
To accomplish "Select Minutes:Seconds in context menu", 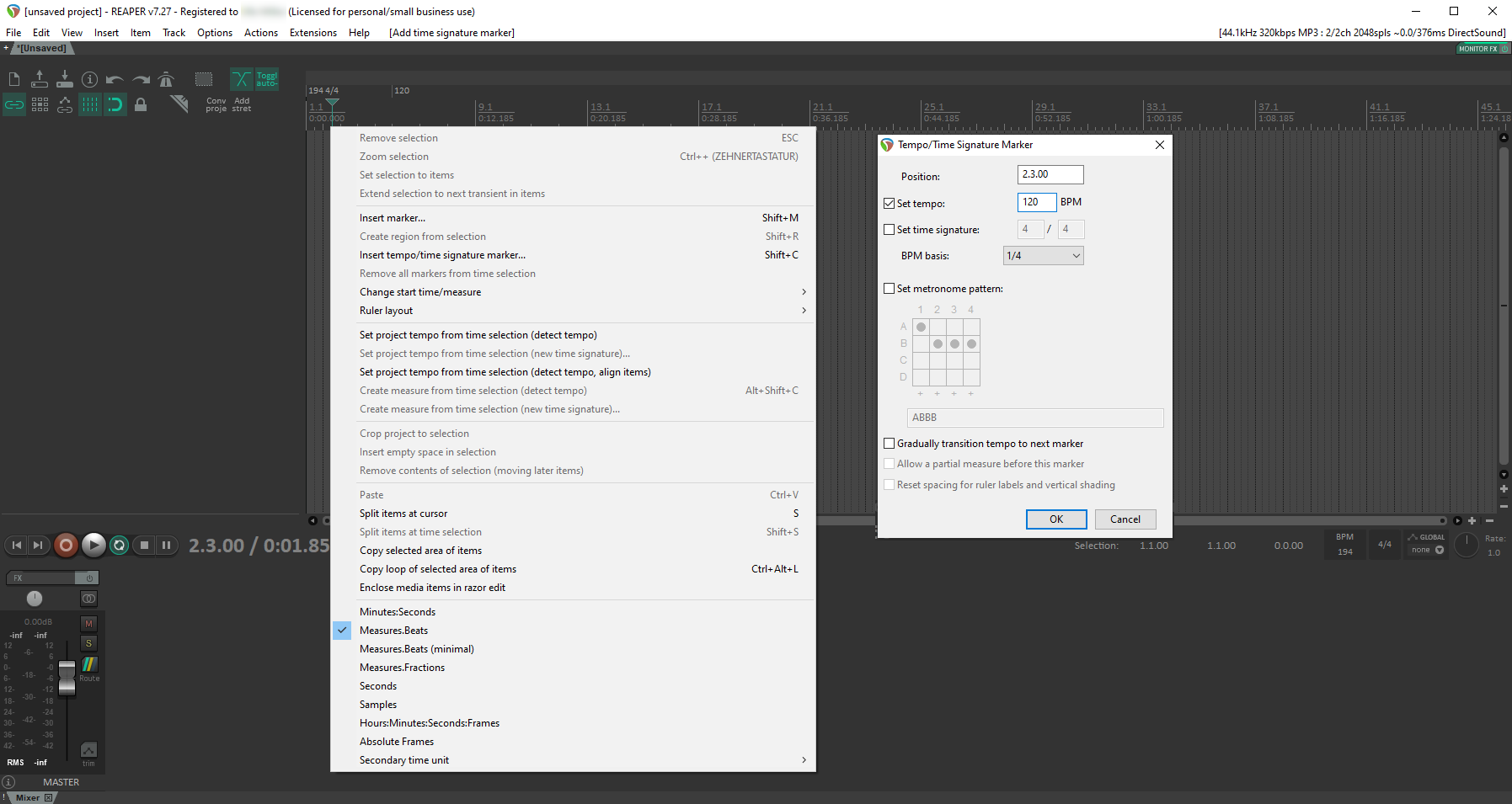I will pyautogui.click(x=398, y=612).
